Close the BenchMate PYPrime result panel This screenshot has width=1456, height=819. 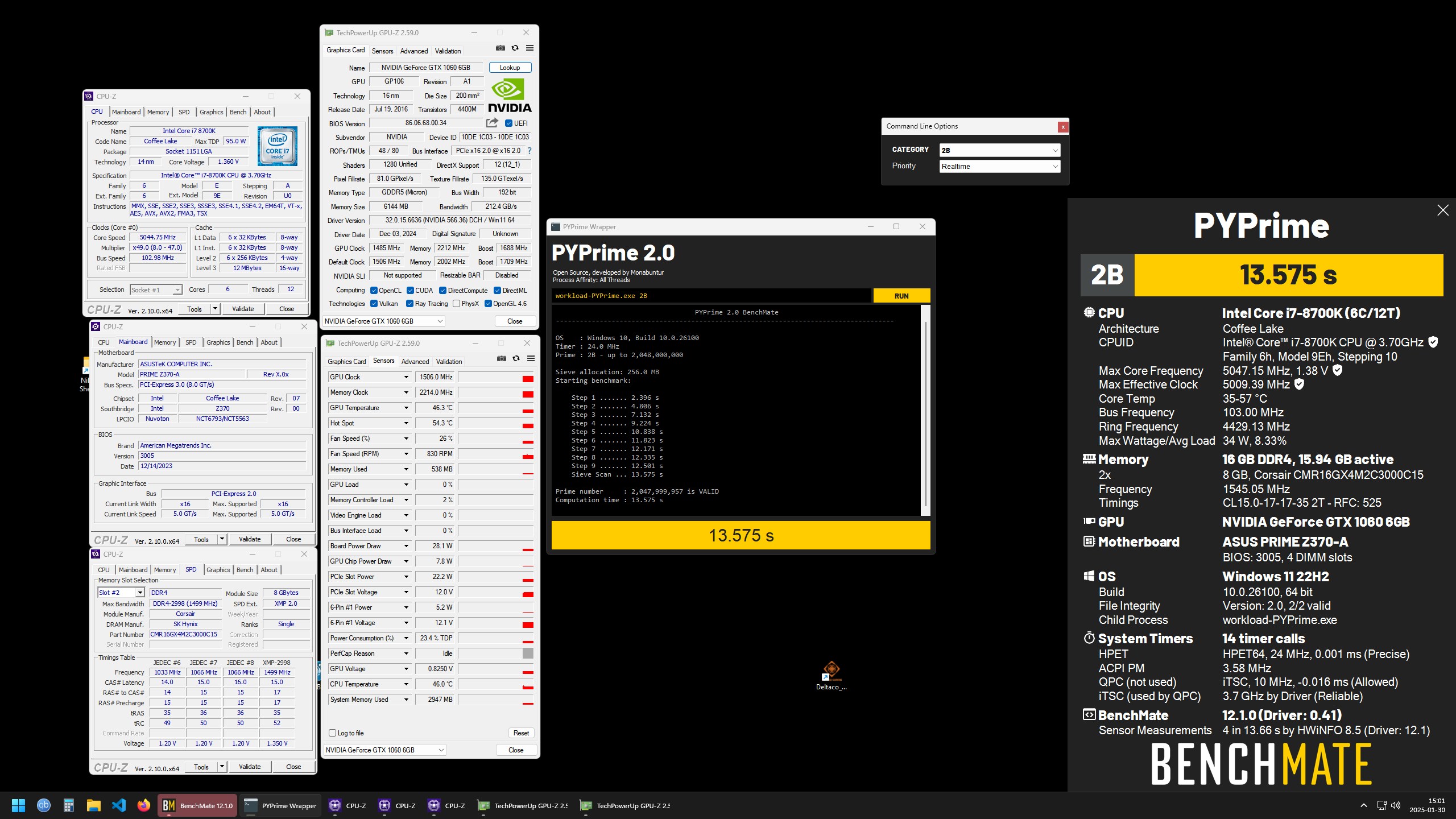1443,210
